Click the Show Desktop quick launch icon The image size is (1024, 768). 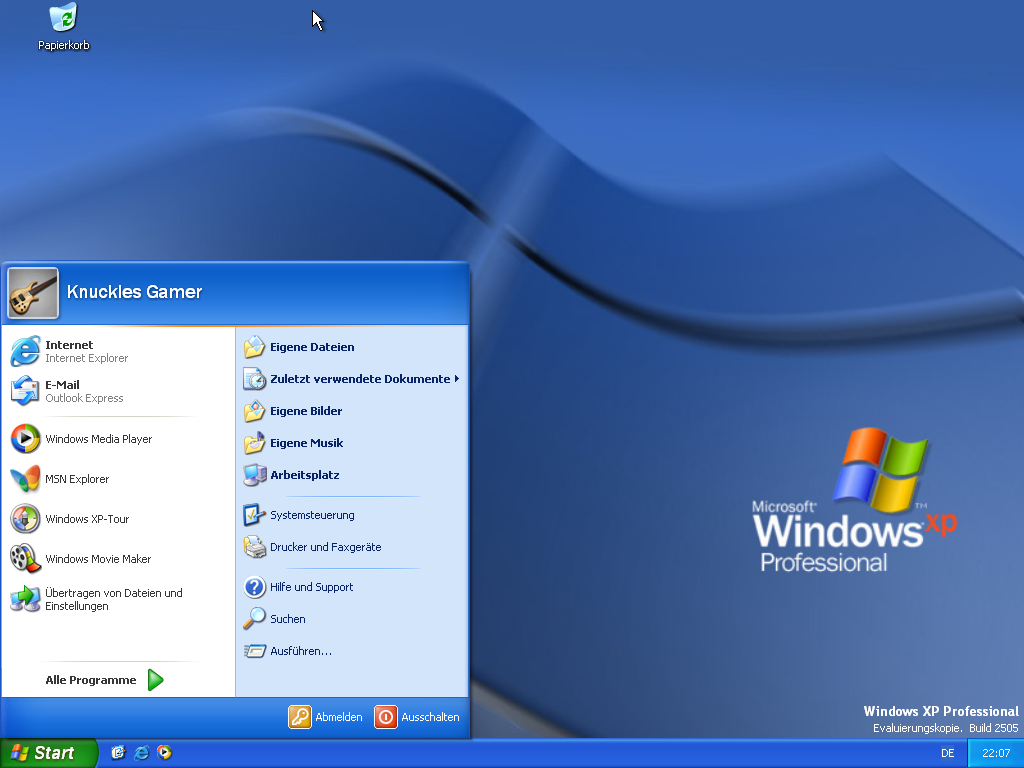[x=118, y=753]
